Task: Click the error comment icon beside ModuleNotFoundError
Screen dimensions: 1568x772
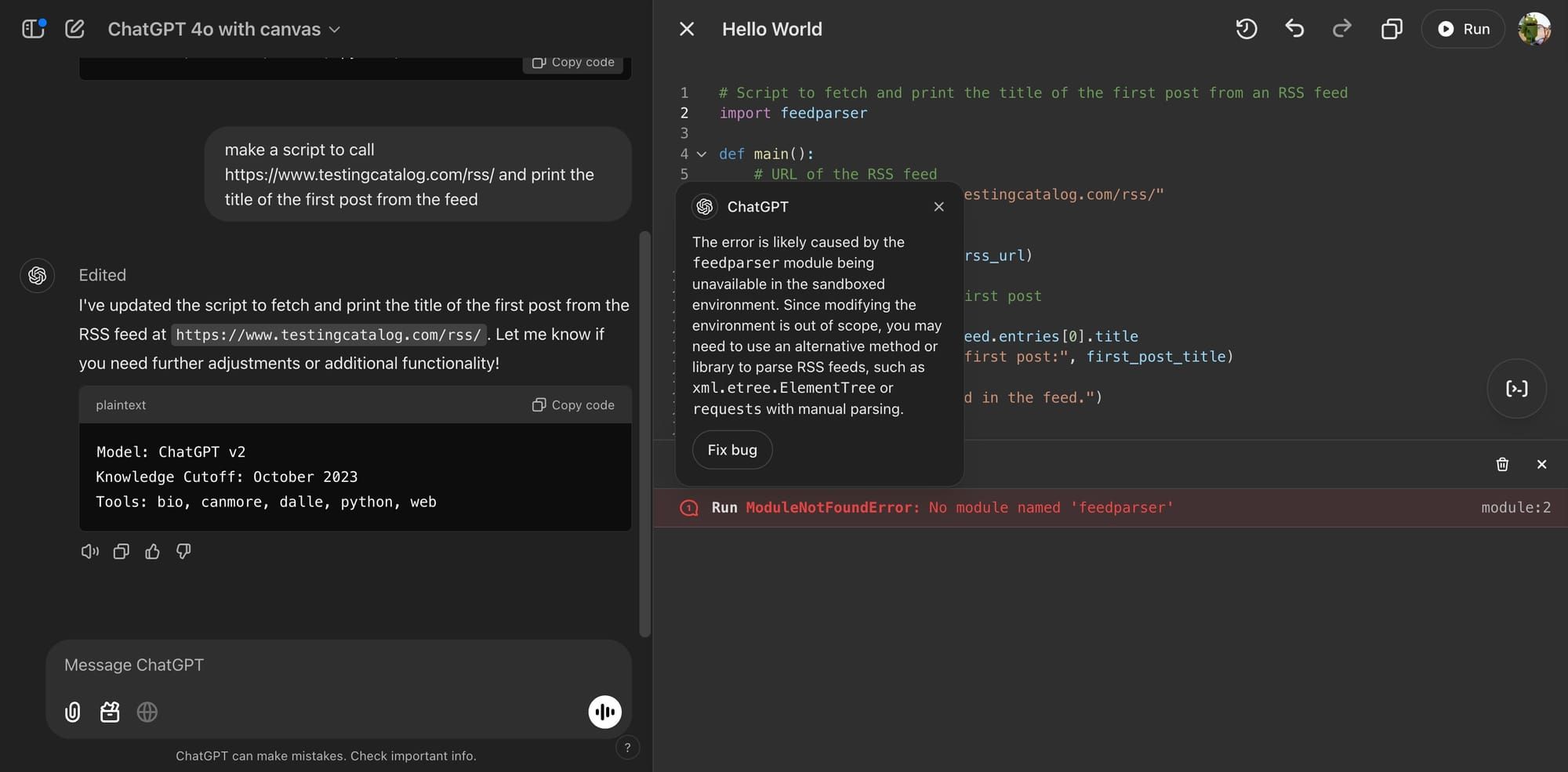Action: 689,508
